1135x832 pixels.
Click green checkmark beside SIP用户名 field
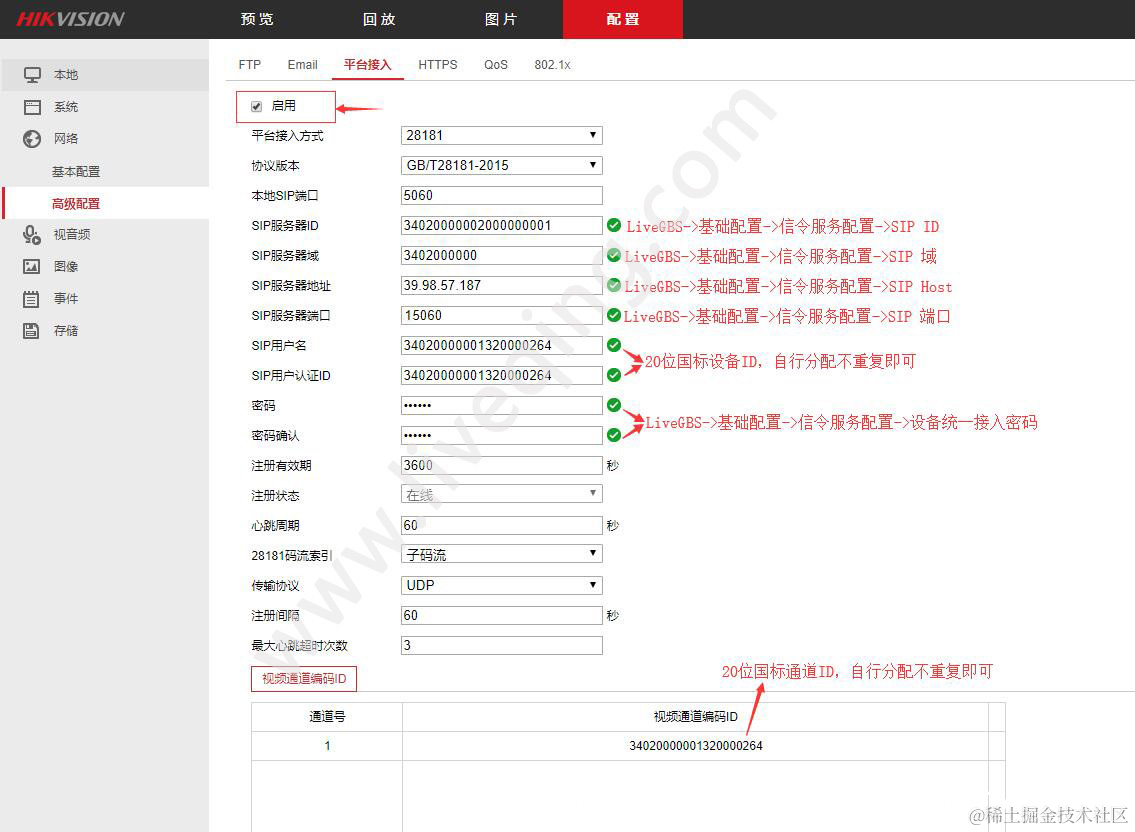click(x=613, y=345)
